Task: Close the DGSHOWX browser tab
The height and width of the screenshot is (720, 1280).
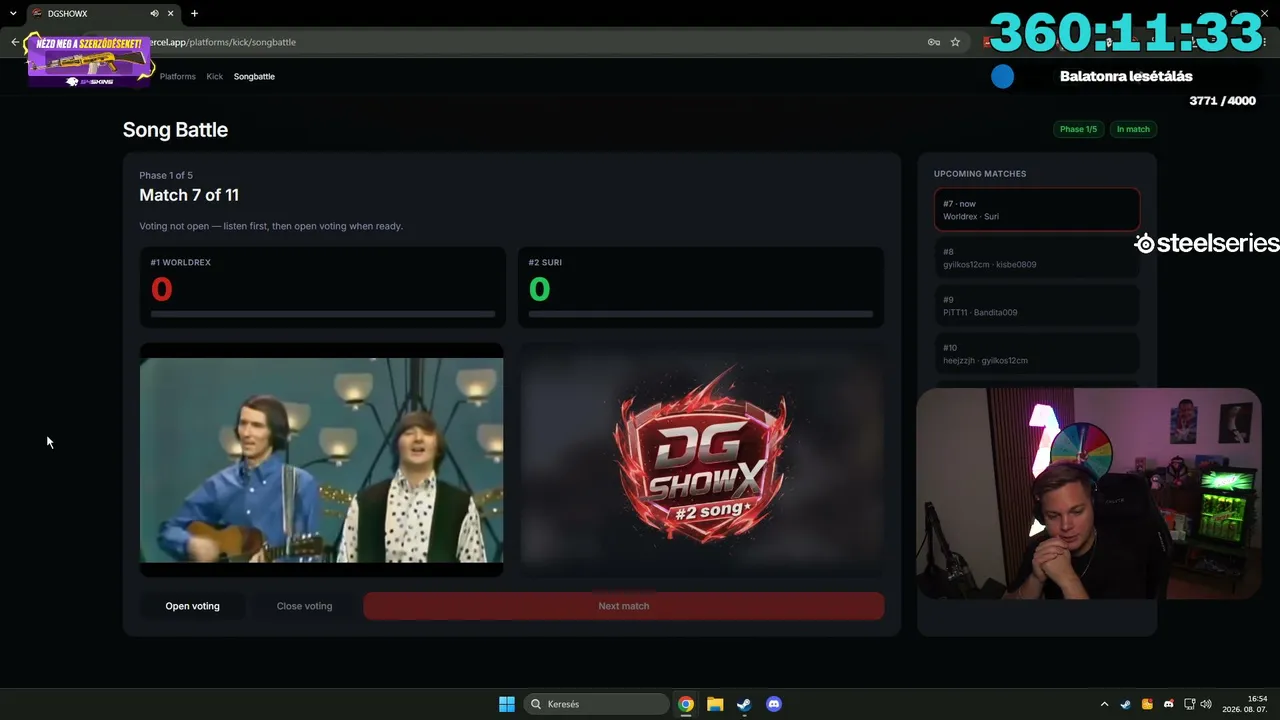Action: (x=171, y=14)
